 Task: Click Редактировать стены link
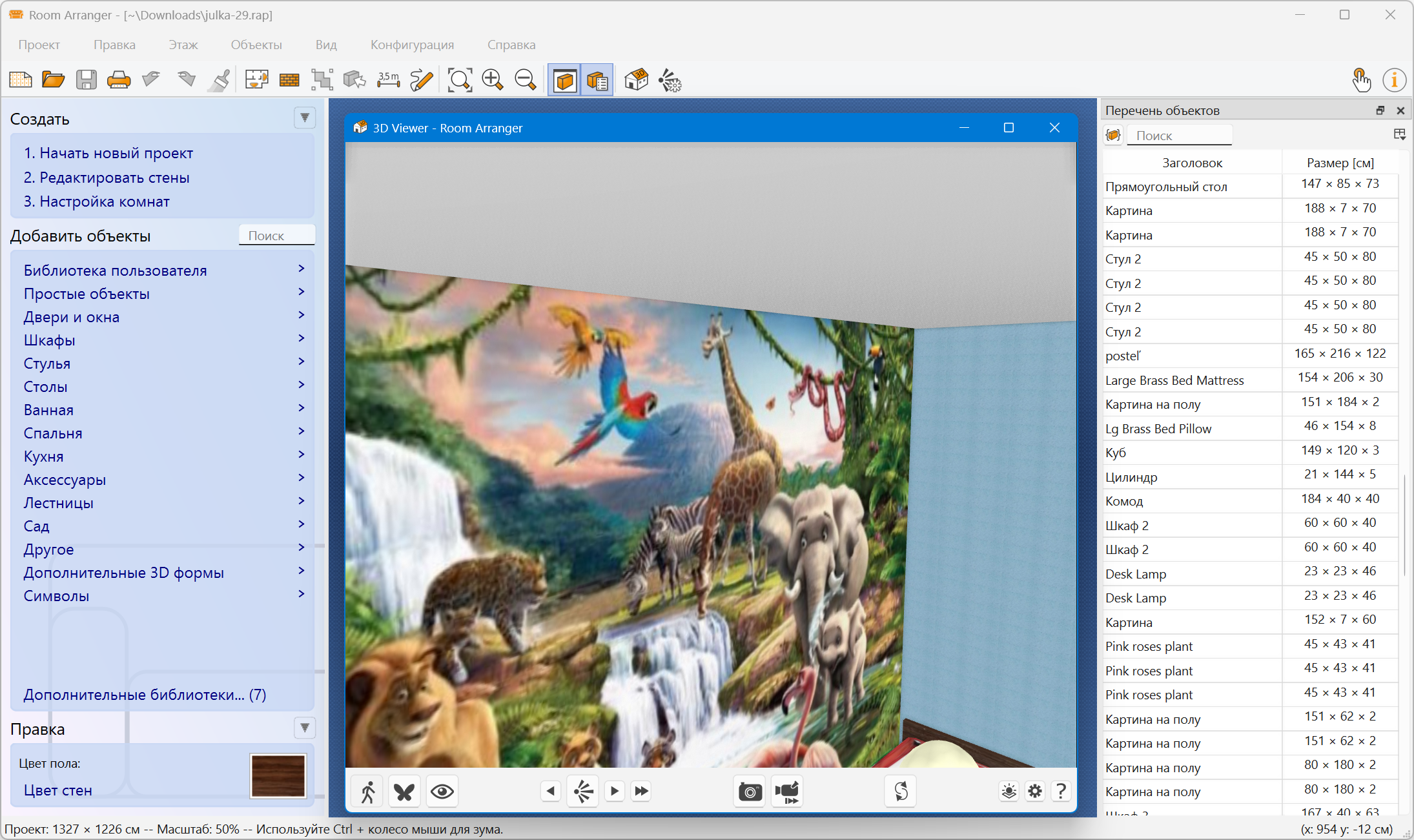[107, 178]
